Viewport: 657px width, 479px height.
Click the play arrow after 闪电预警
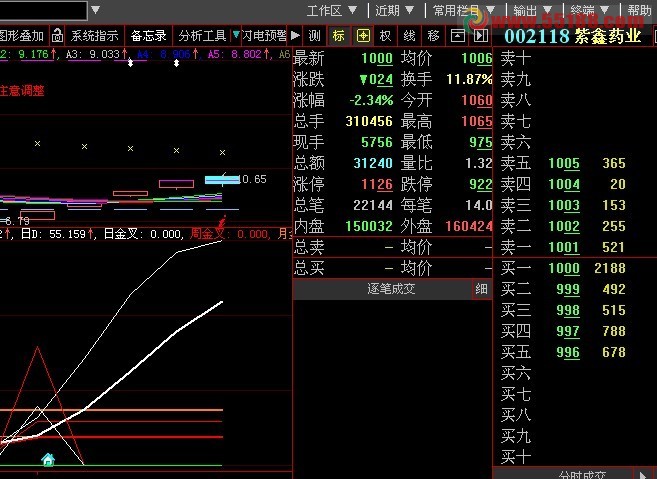point(295,36)
